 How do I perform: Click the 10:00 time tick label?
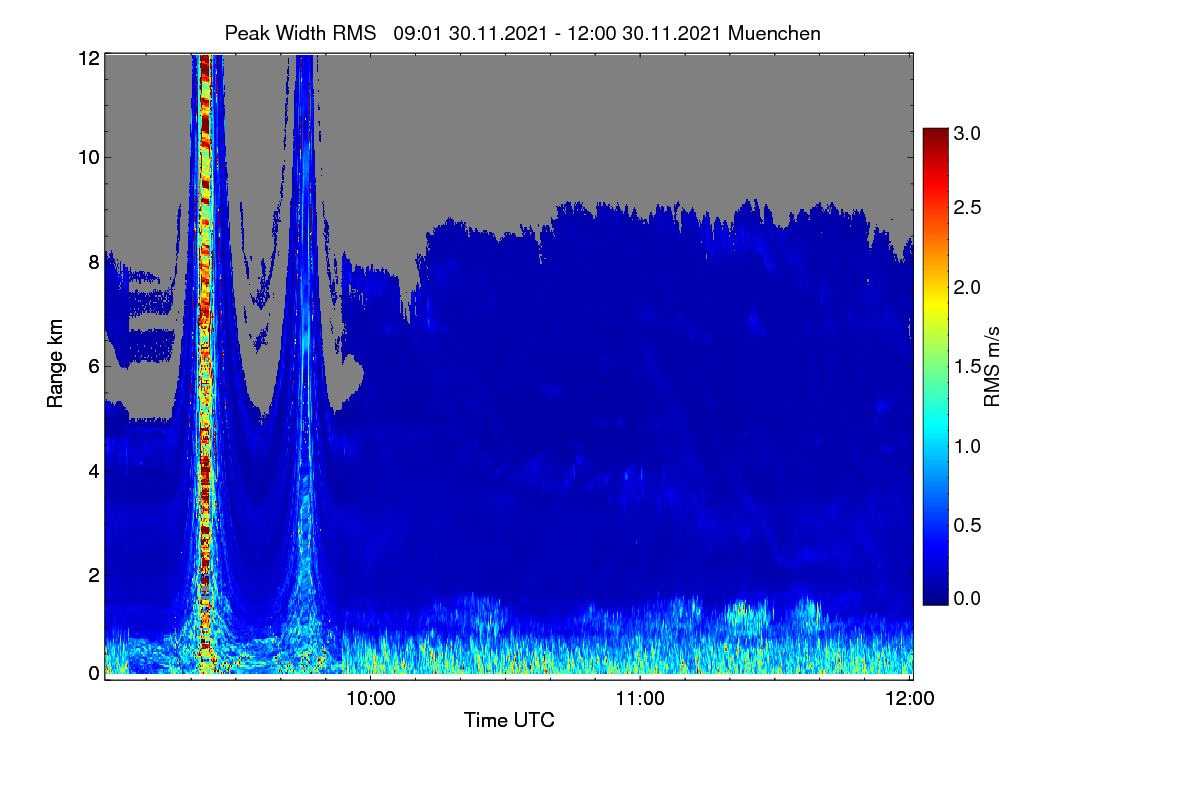point(370,698)
